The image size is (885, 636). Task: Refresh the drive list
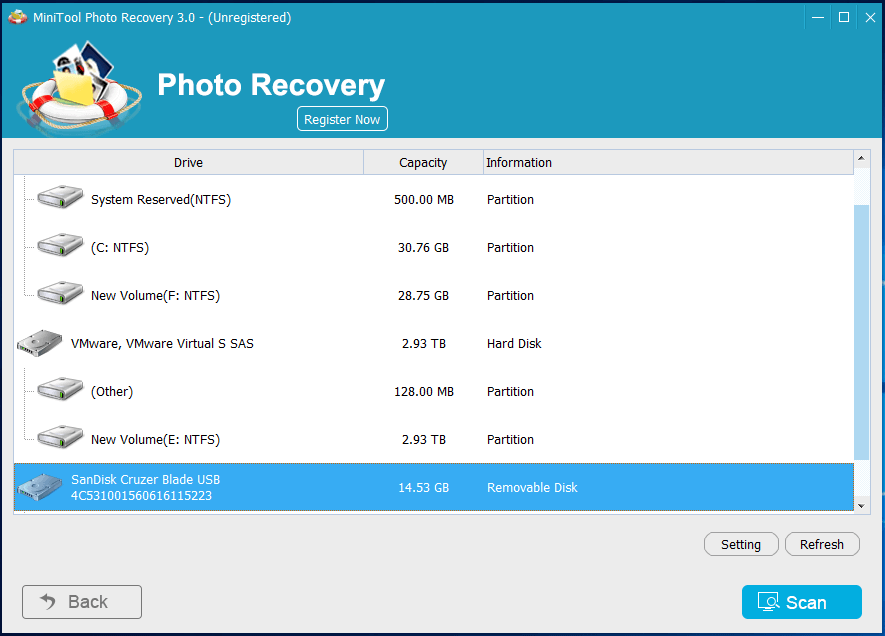pos(822,545)
